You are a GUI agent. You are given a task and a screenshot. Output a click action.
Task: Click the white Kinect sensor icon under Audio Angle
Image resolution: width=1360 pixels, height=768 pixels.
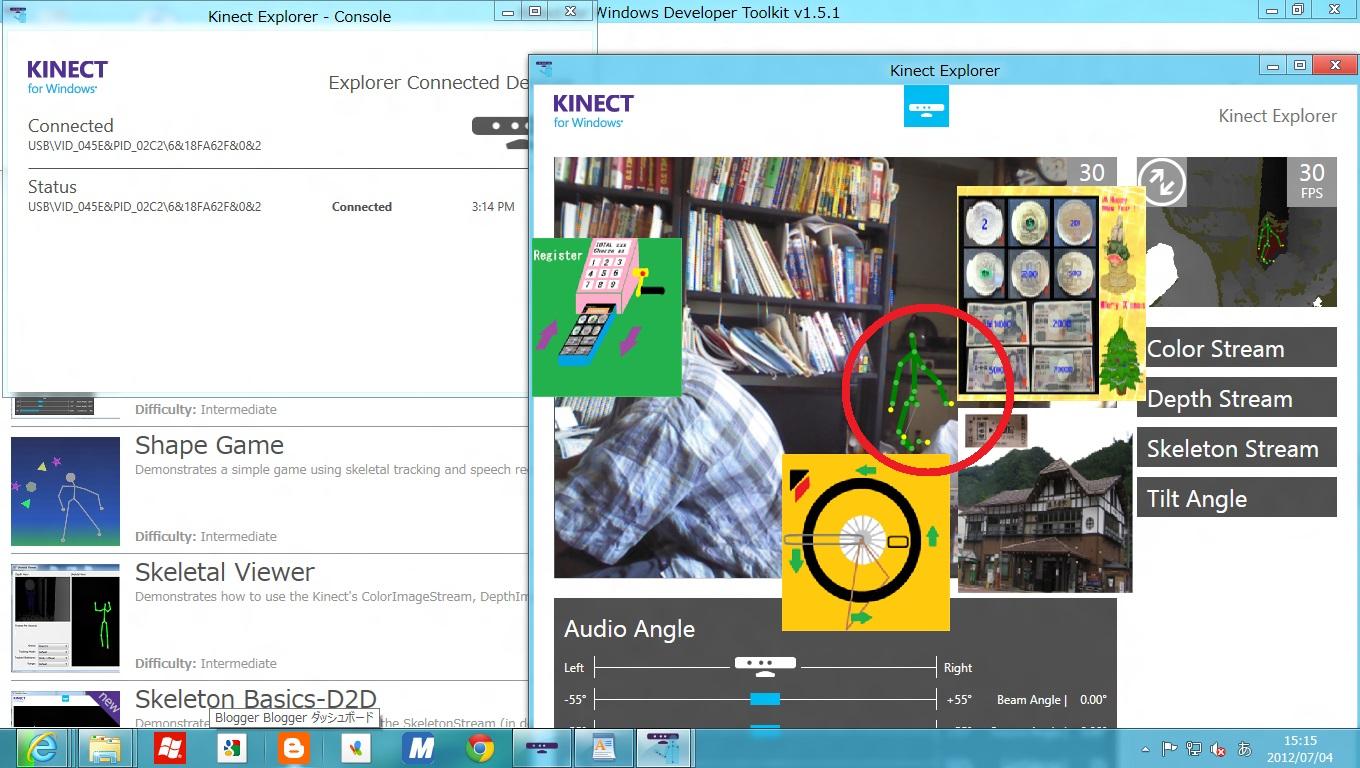[x=765, y=664]
